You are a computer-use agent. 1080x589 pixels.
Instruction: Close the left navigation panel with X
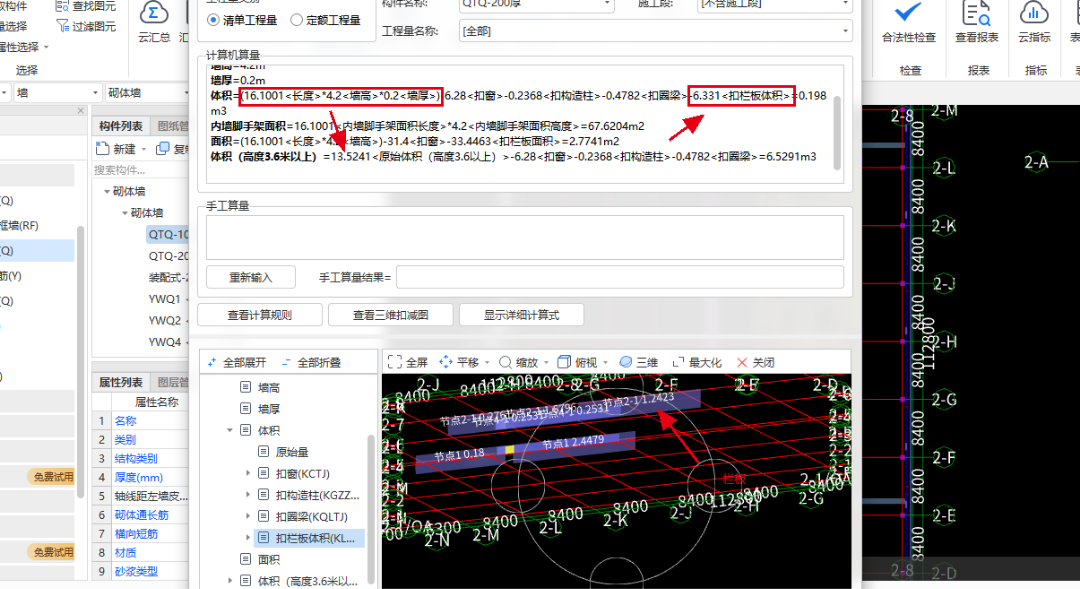[x=81, y=110]
